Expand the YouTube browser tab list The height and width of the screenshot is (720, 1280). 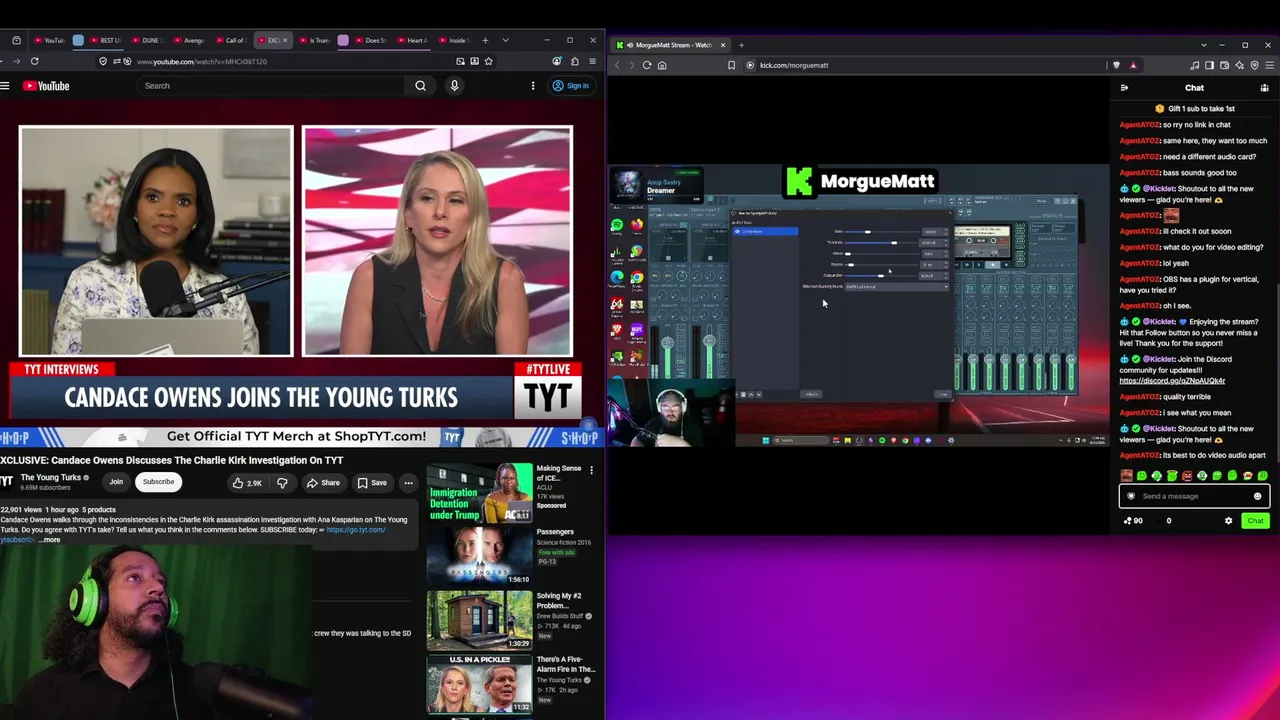505,41
